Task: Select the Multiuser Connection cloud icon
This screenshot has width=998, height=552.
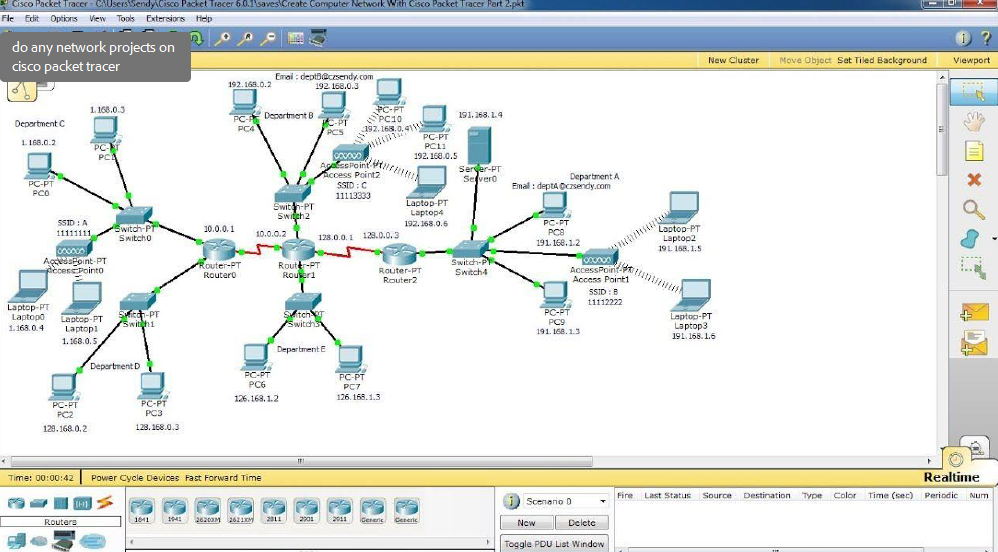Action: 94,542
